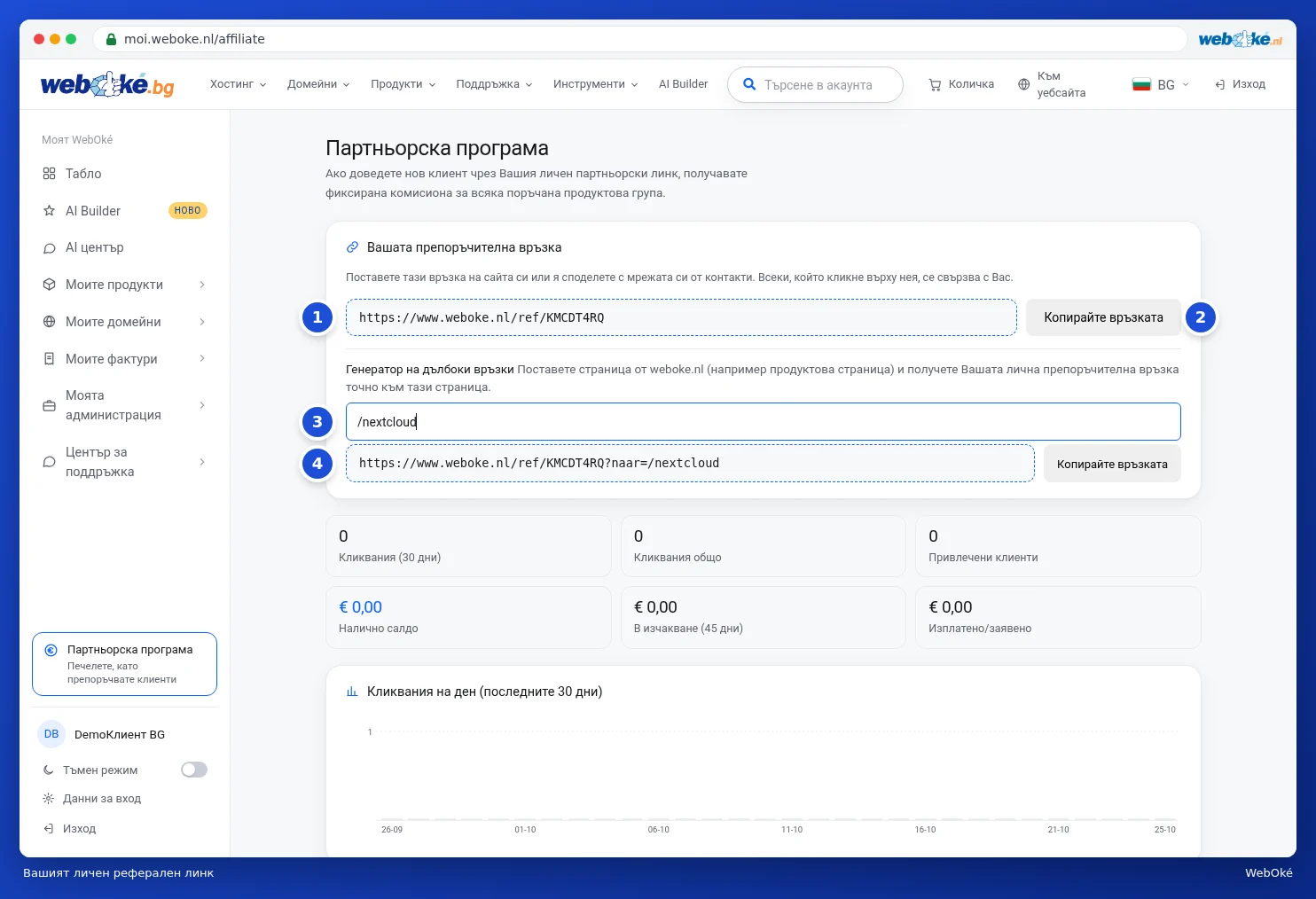
Task: Click the sun icon beside Данни за вход
Action: (49, 799)
